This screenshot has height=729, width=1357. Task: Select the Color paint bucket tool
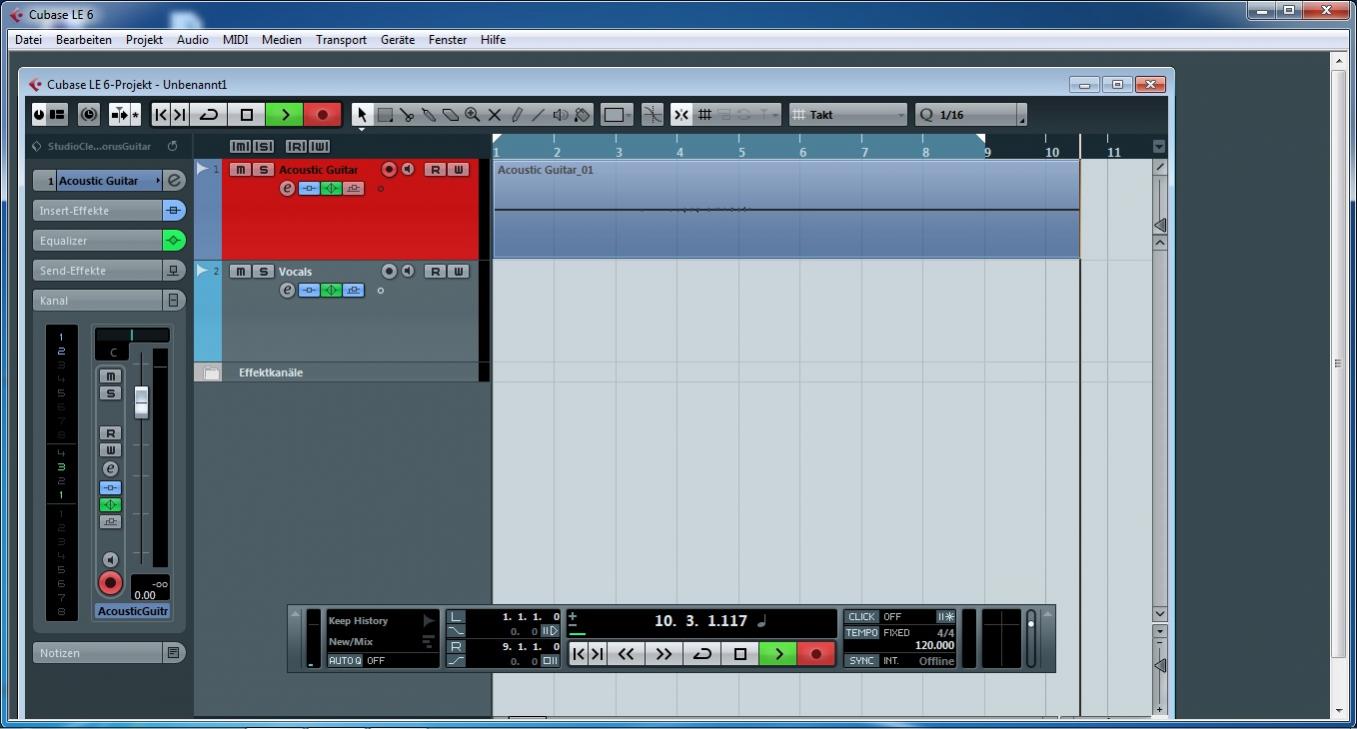pyautogui.click(x=582, y=115)
